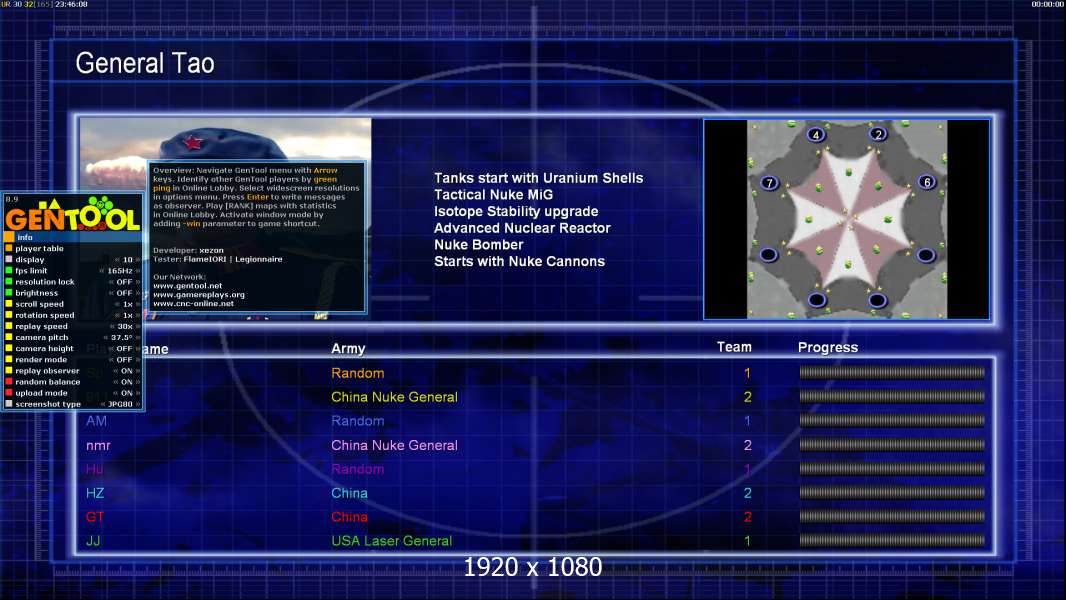Cycle screenshot type with right arrow

[x=138, y=404]
